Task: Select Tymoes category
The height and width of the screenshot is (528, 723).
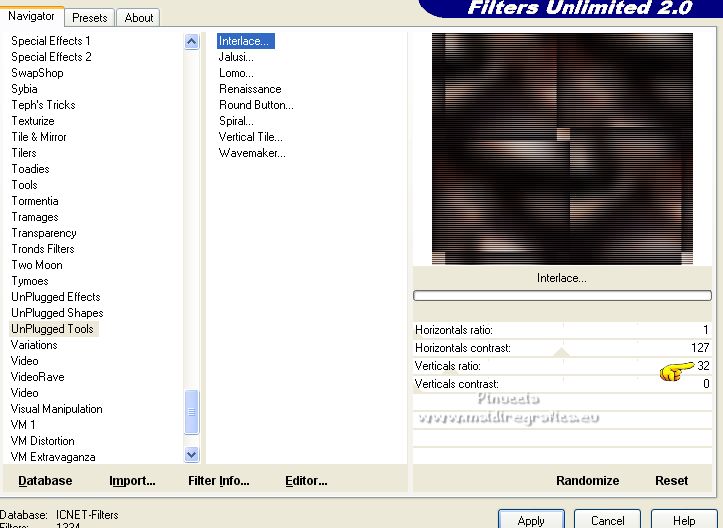Action: point(30,281)
